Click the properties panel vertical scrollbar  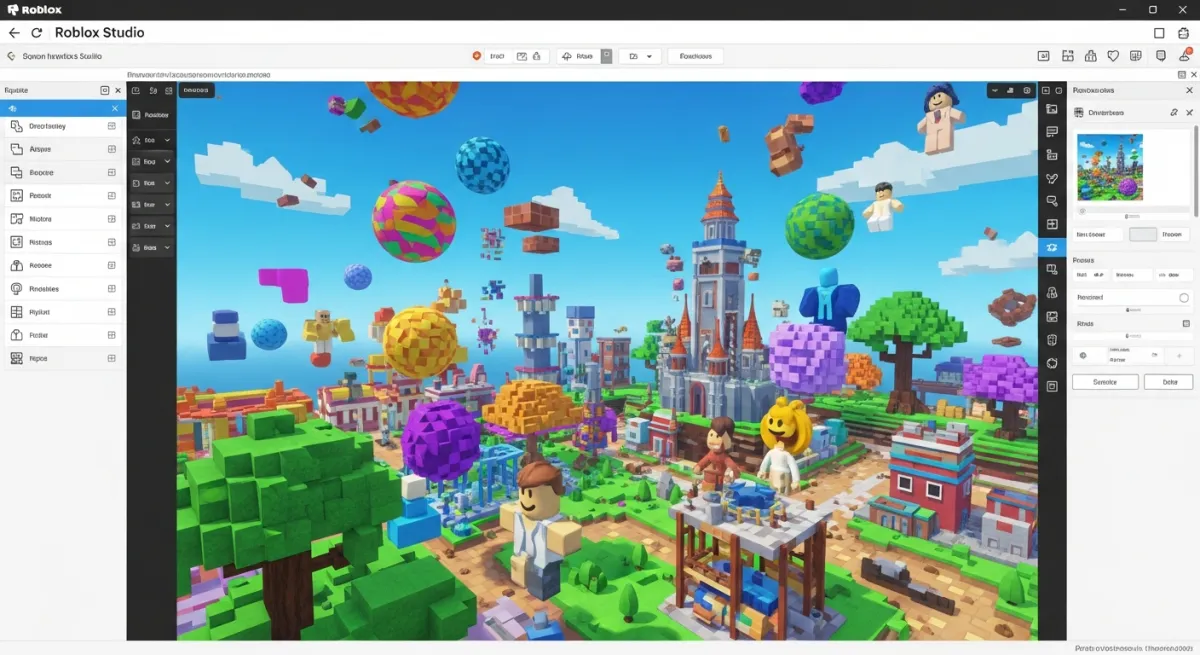(1196, 170)
